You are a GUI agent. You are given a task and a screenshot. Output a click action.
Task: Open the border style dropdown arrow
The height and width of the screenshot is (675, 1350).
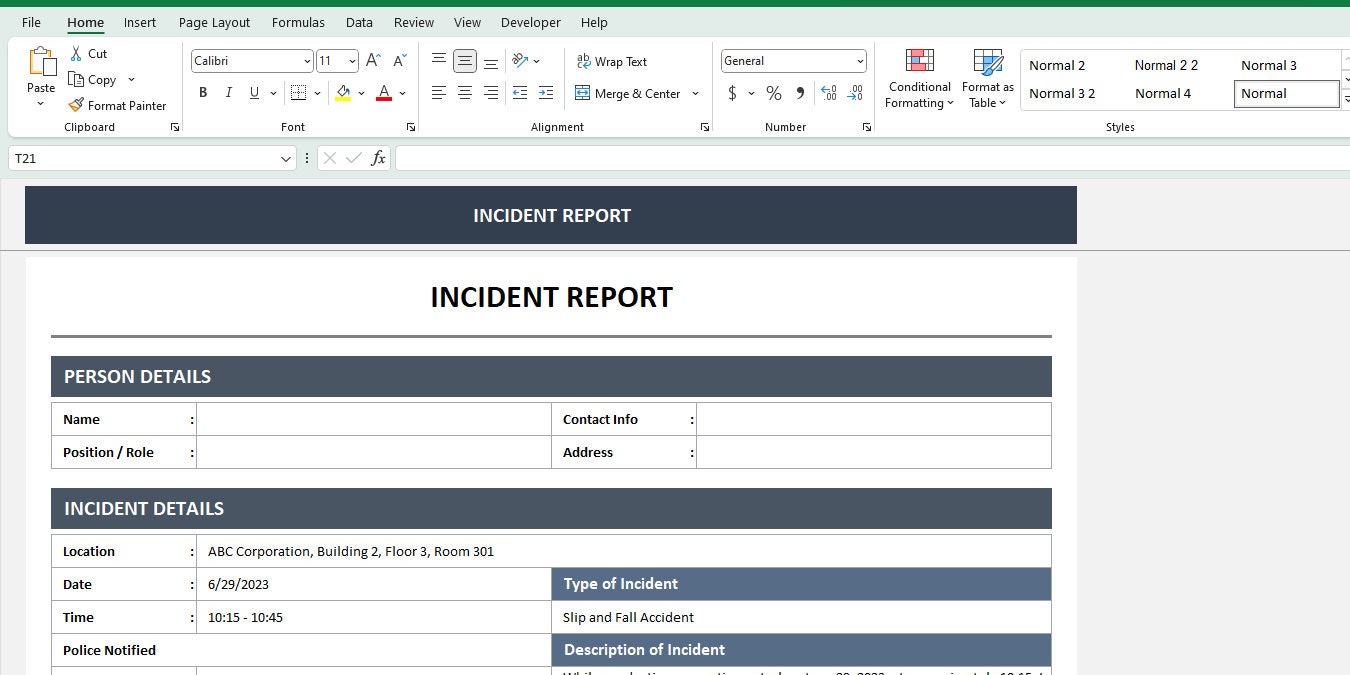tap(317, 92)
